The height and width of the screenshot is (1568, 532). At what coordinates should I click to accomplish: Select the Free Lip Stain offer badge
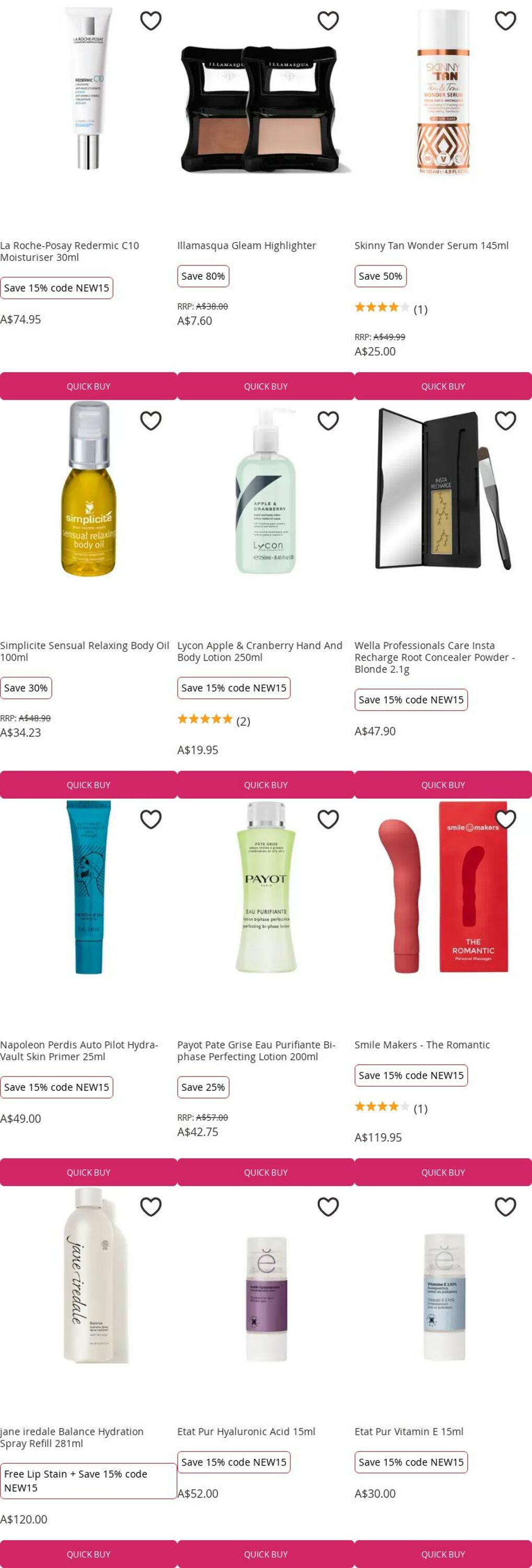pyautogui.click(x=88, y=1480)
